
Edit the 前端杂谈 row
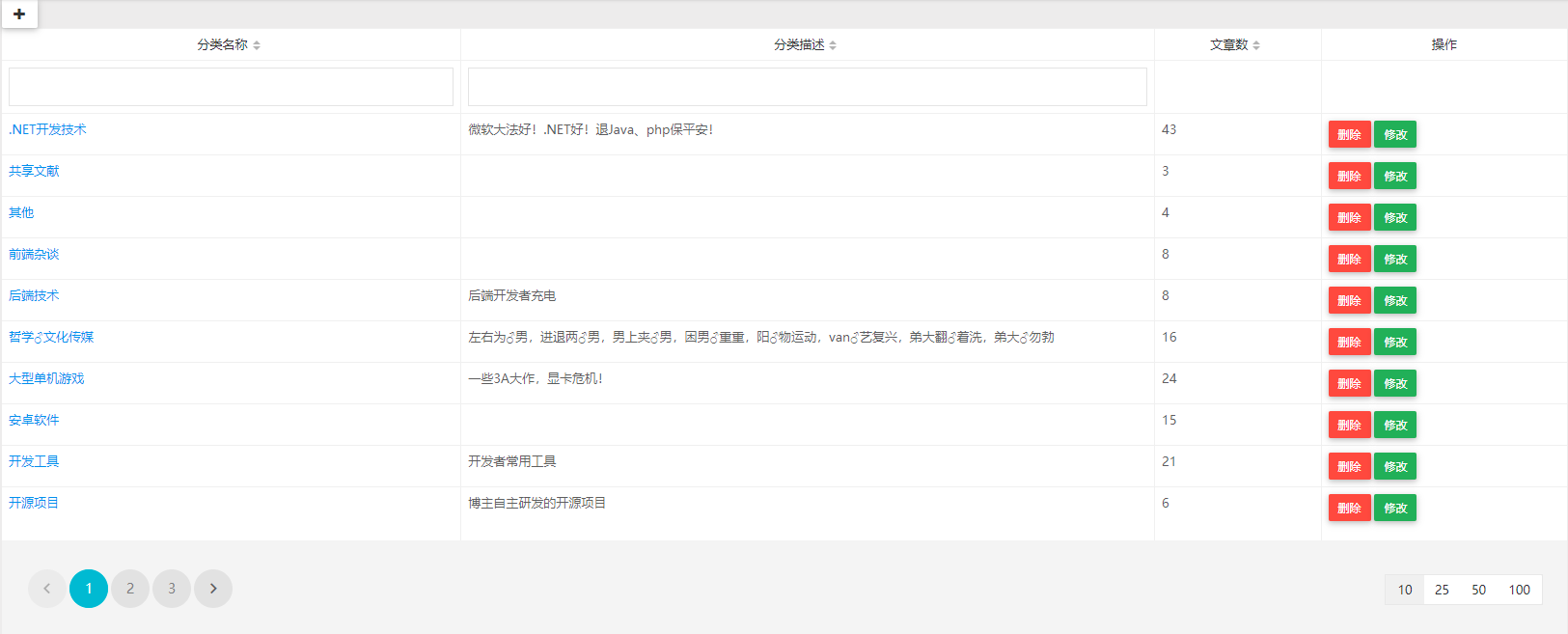[x=1395, y=260]
